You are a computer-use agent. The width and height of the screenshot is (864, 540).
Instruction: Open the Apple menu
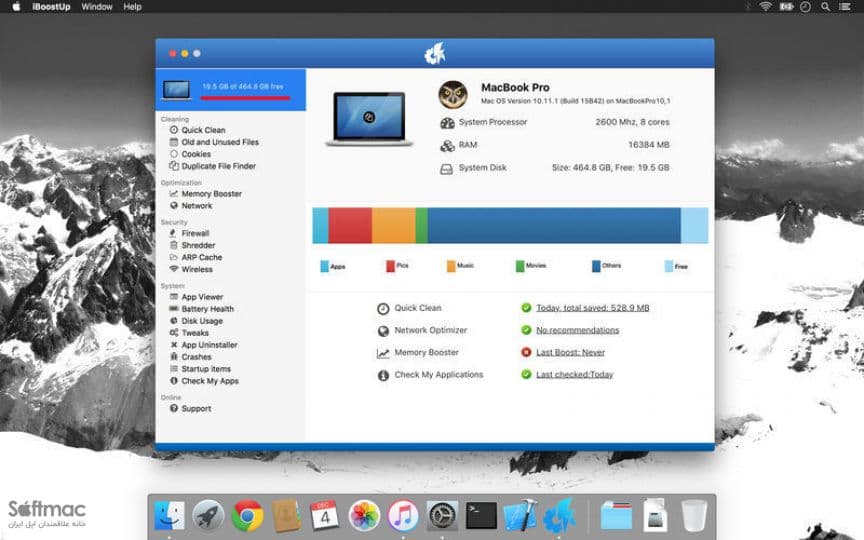tap(16, 7)
